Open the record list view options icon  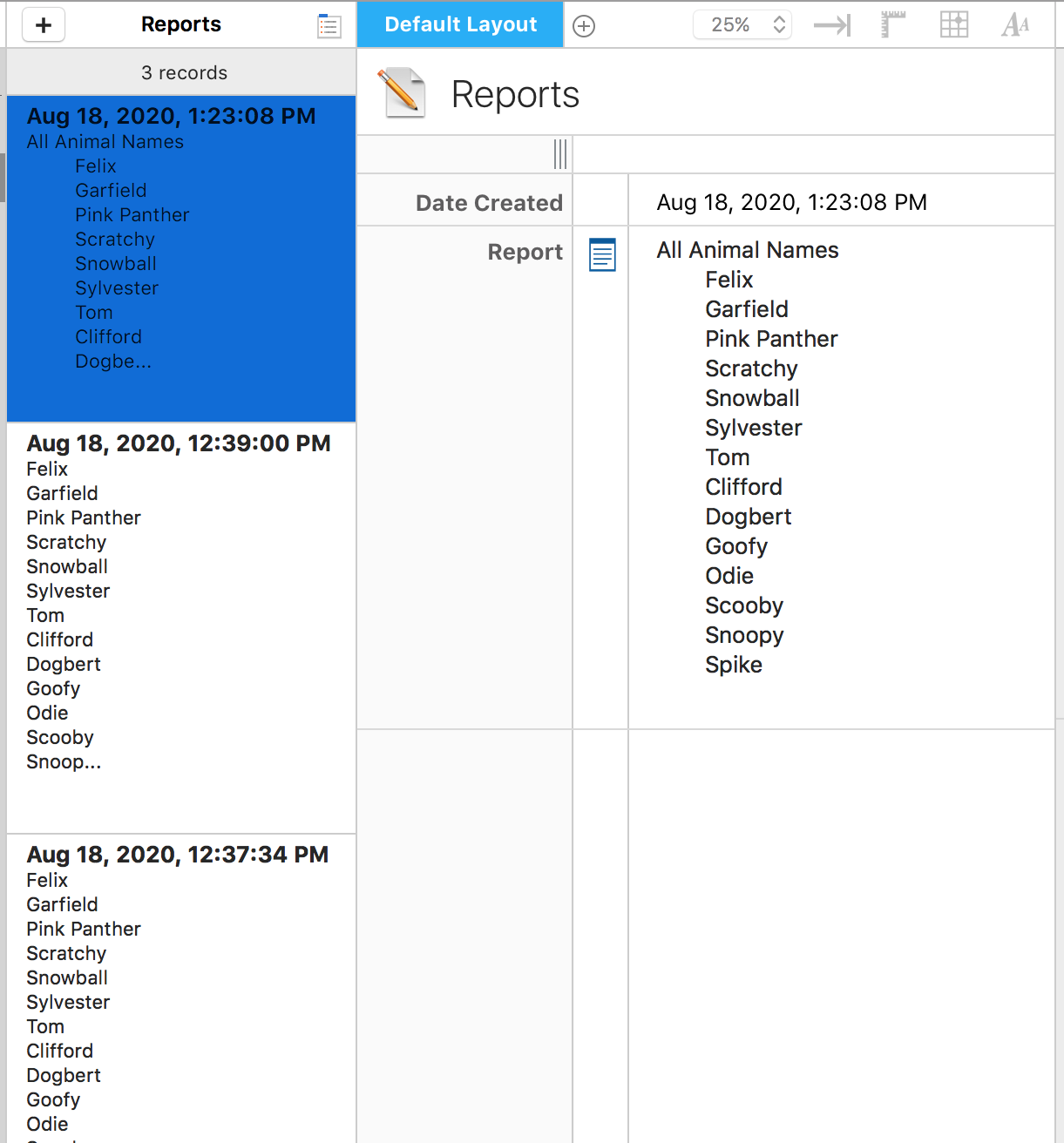(329, 26)
